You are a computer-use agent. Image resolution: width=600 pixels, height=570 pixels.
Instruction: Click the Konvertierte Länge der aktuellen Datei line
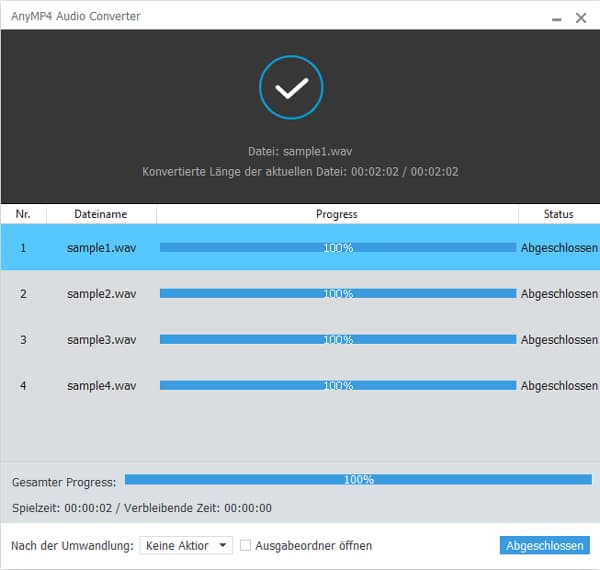[300, 172]
